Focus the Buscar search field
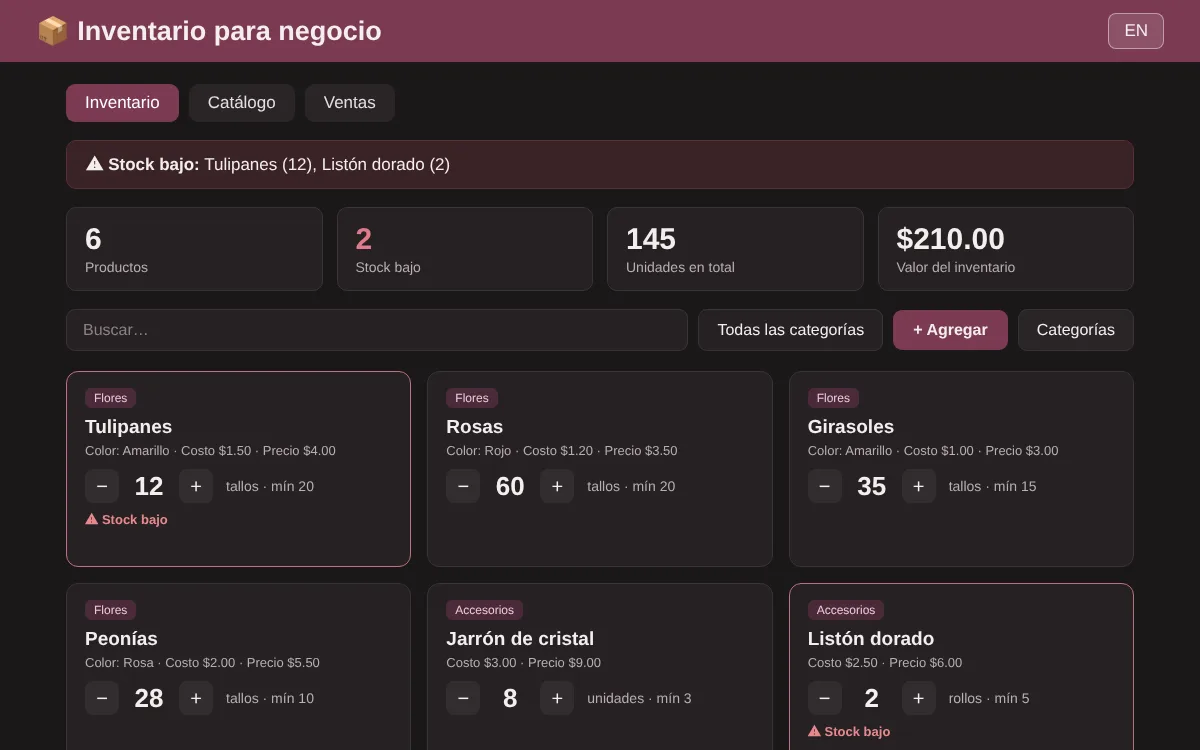Viewport: 1200px width, 750px height. pos(377,330)
